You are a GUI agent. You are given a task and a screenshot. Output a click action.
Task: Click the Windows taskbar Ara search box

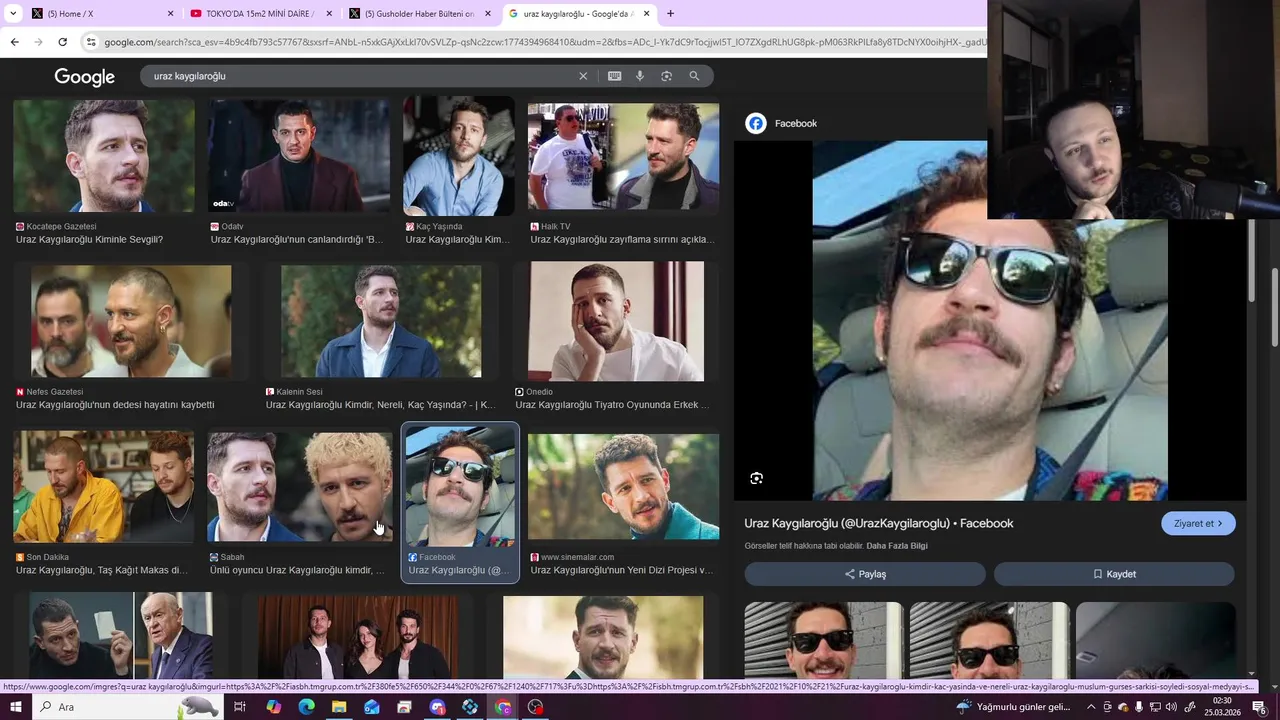(128, 707)
